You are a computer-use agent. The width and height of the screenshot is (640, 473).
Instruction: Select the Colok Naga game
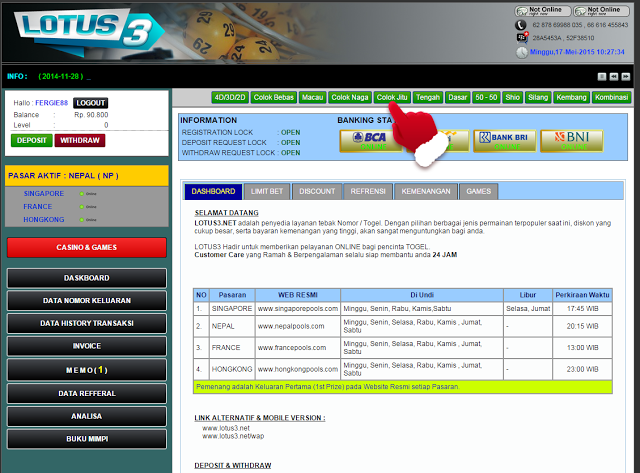tap(350, 98)
